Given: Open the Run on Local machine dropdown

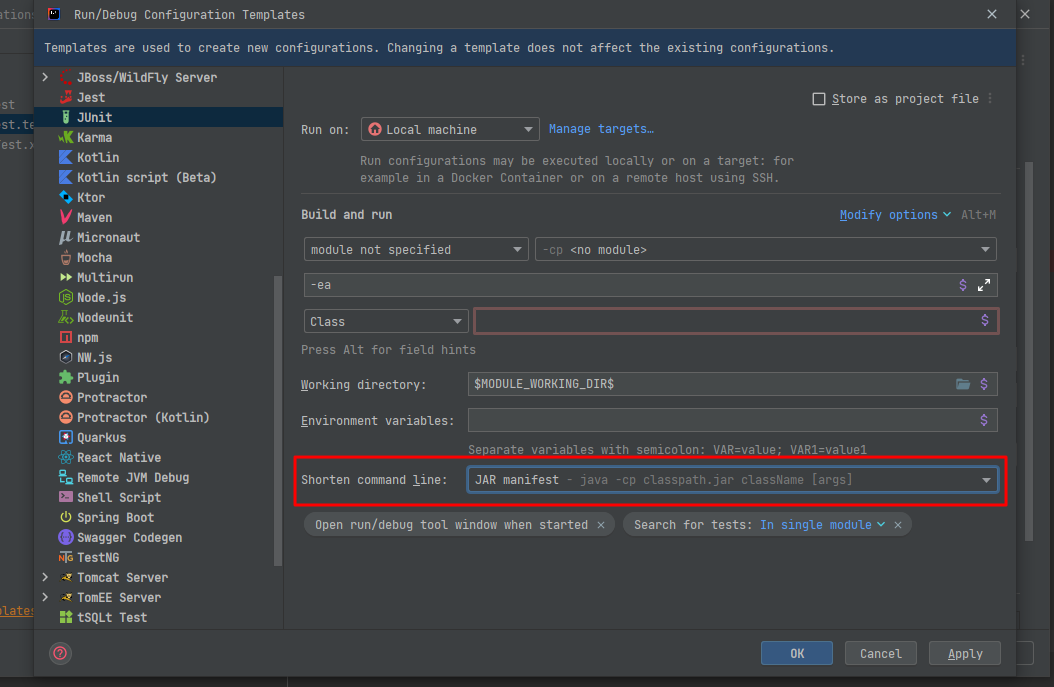Looking at the screenshot, I should tap(450, 129).
